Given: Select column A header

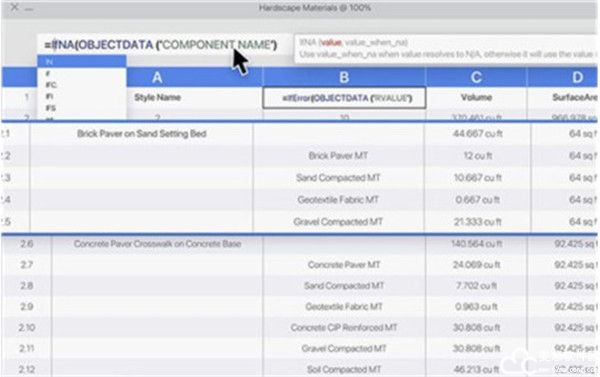Looking at the screenshot, I should [157, 77].
